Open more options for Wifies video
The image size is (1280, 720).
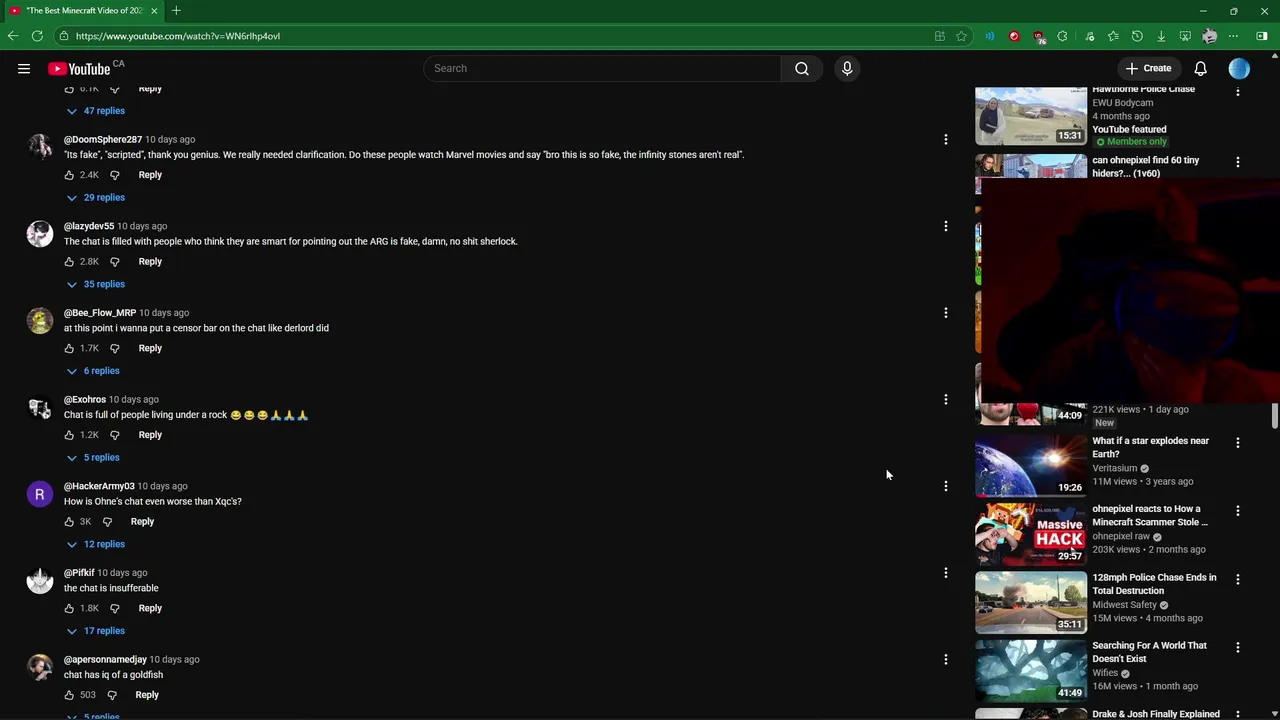1238,648
